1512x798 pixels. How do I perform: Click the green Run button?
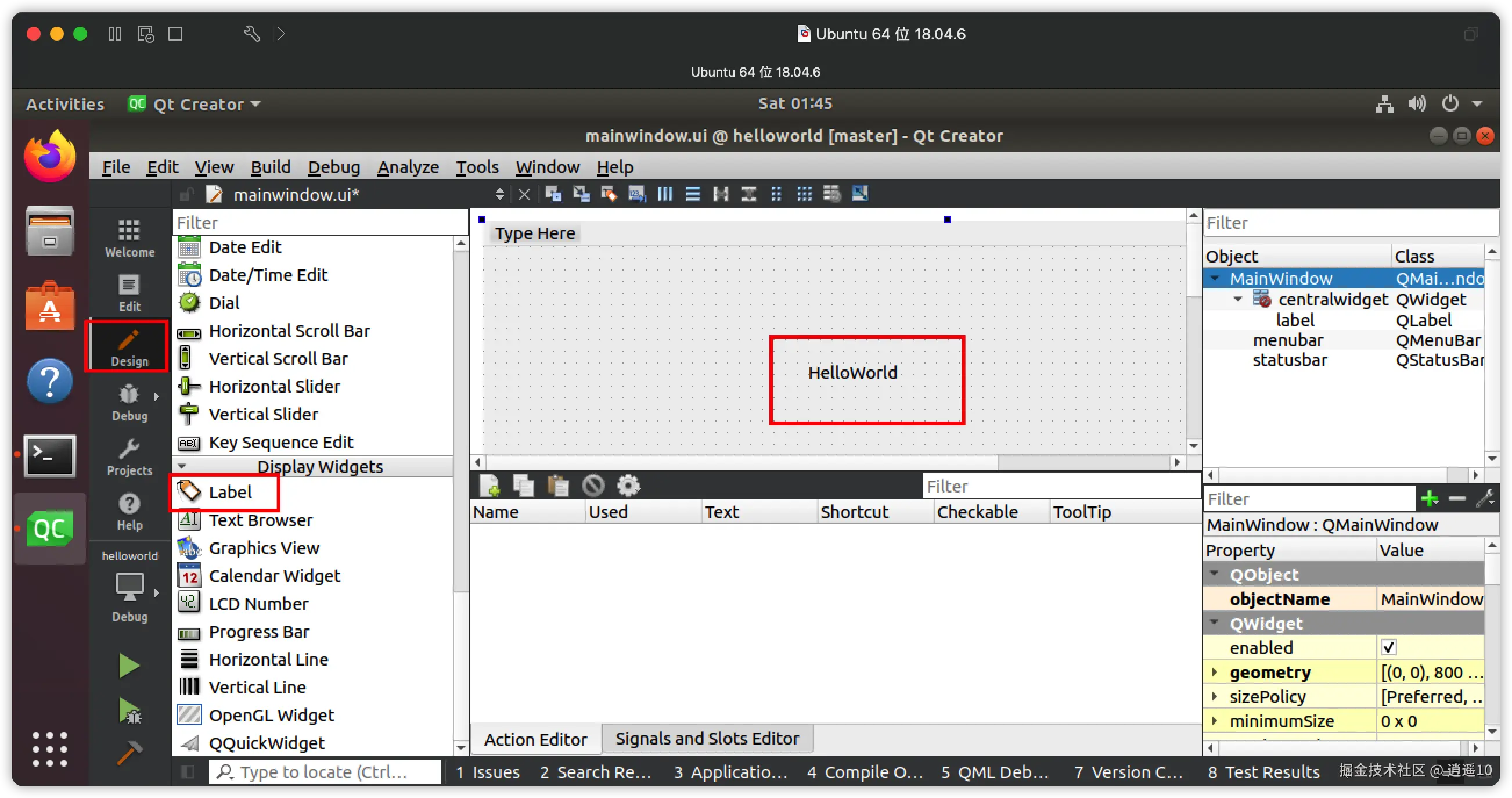pyautogui.click(x=128, y=666)
